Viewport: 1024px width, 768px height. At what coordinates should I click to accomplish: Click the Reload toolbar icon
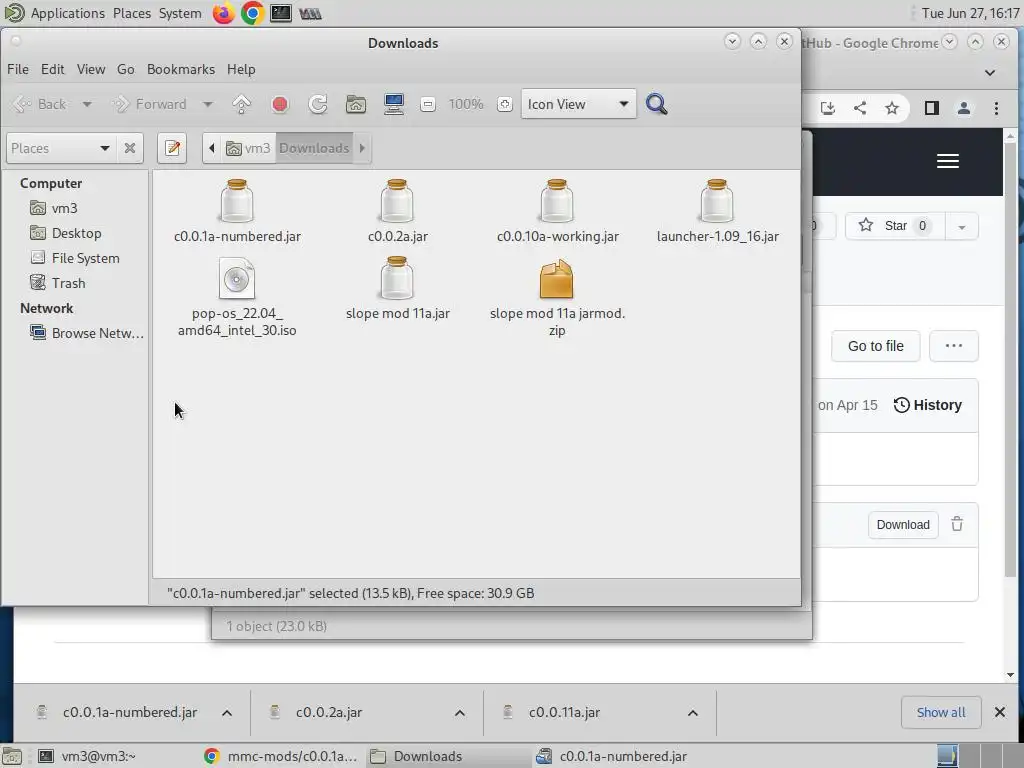[318, 104]
